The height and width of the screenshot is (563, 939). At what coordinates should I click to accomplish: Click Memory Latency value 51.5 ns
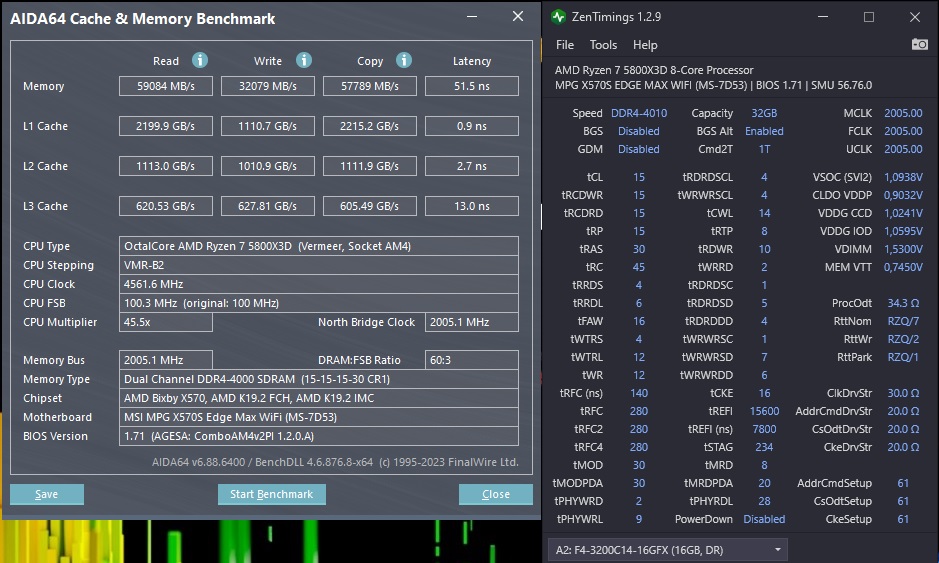[472, 86]
